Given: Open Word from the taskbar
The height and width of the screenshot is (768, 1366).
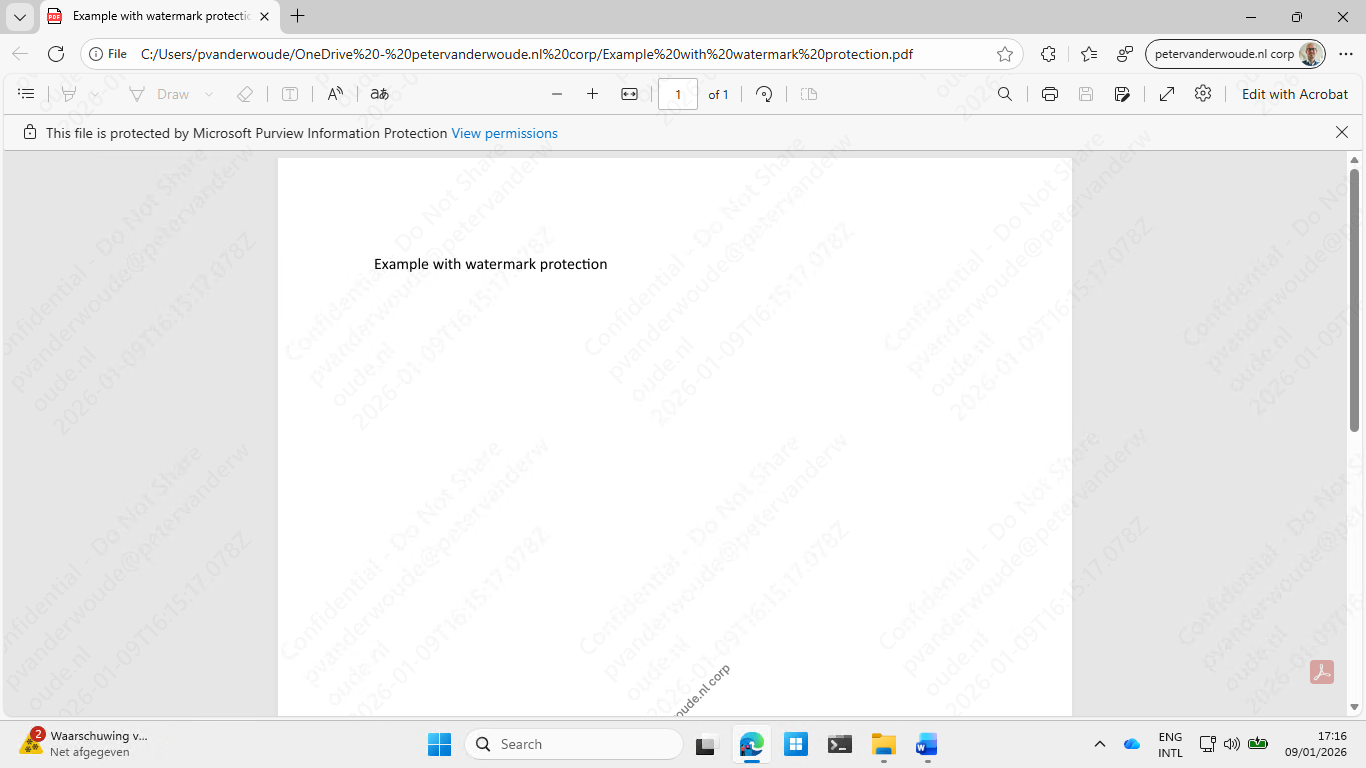Looking at the screenshot, I should coord(926,744).
